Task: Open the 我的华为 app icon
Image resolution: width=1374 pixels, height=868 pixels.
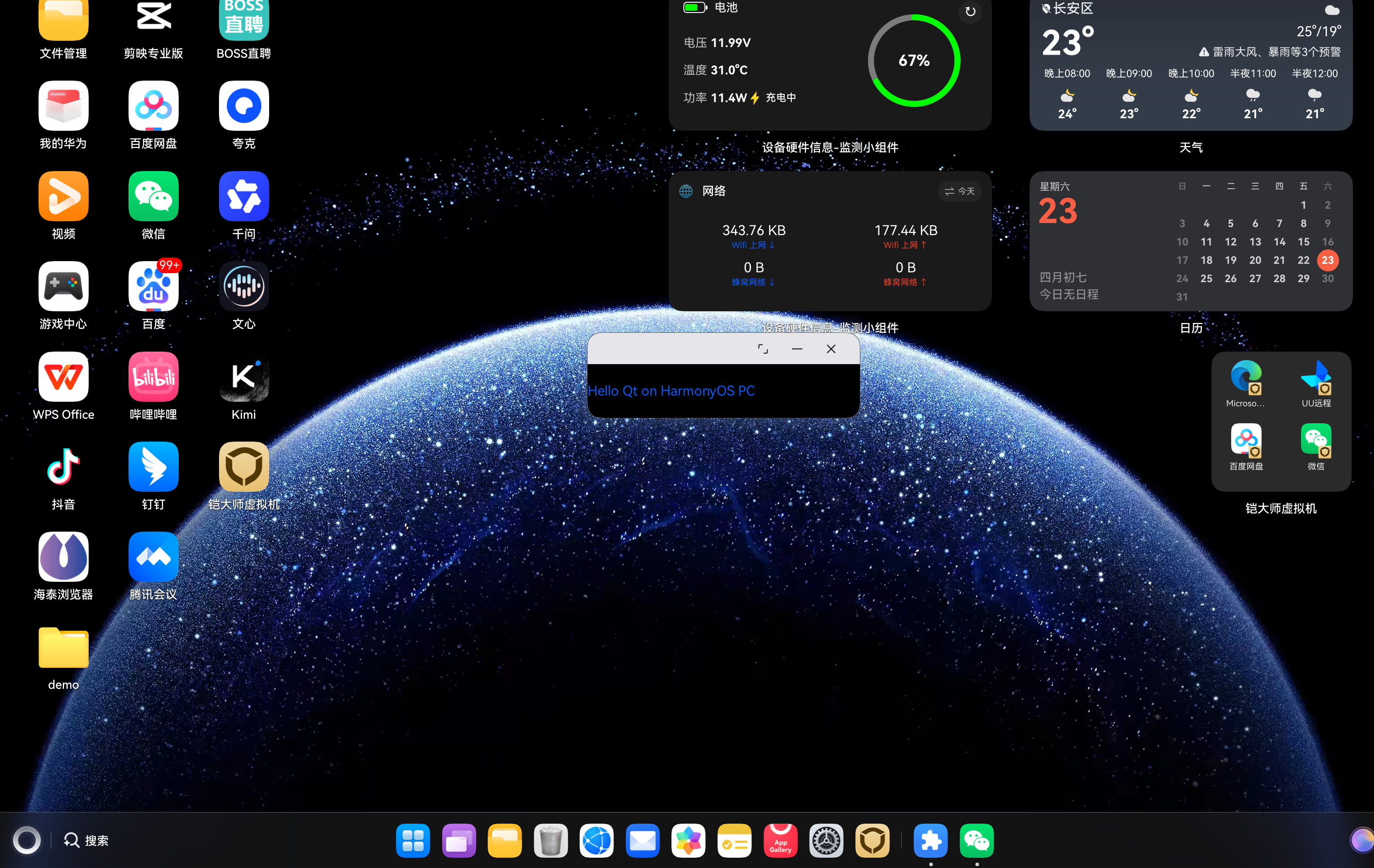Action: pos(63,106)
